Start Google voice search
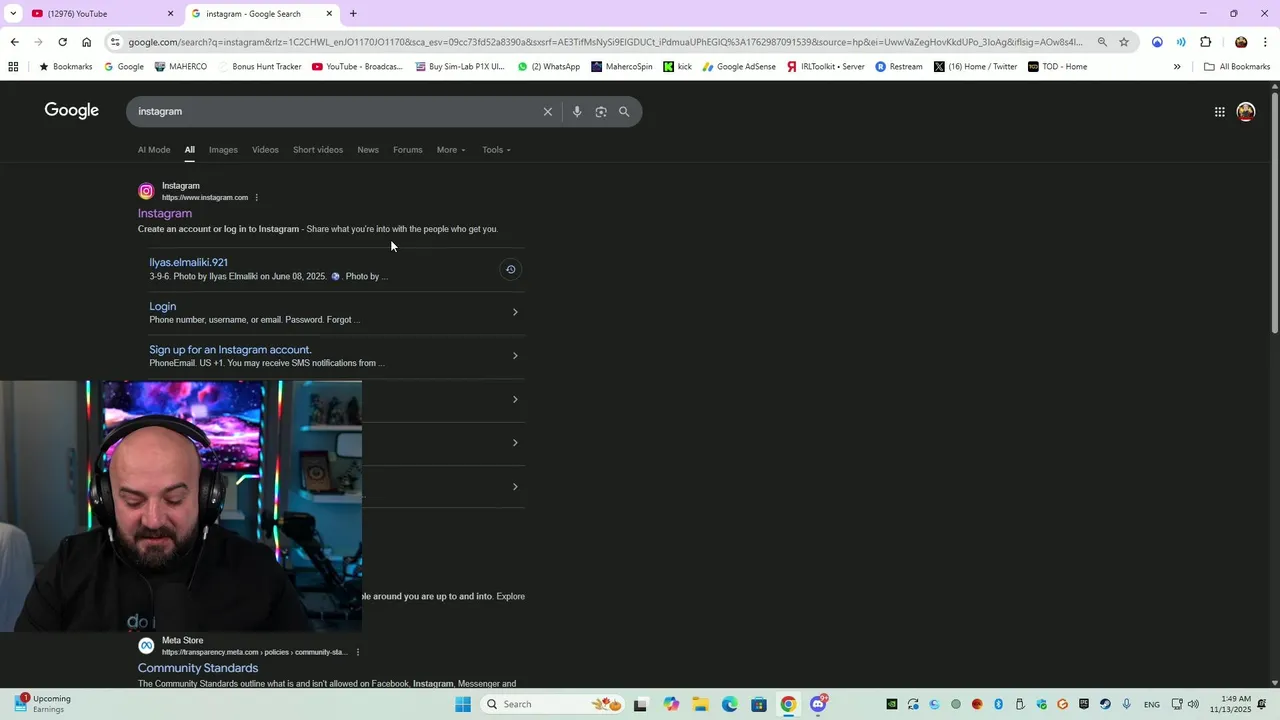 point(577,112)
